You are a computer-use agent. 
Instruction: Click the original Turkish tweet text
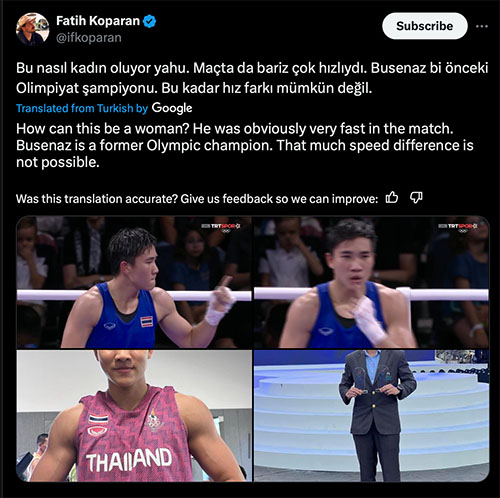tap(252, 78)
